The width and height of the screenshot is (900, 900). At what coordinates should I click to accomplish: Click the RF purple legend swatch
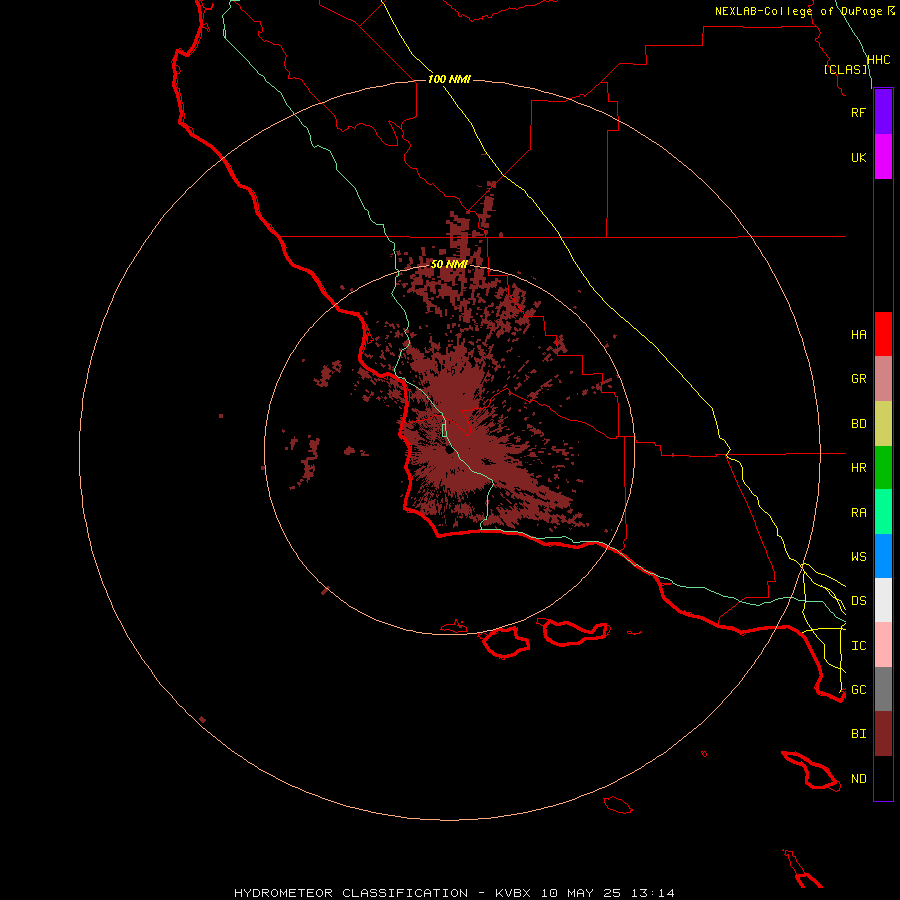[883, 112]
